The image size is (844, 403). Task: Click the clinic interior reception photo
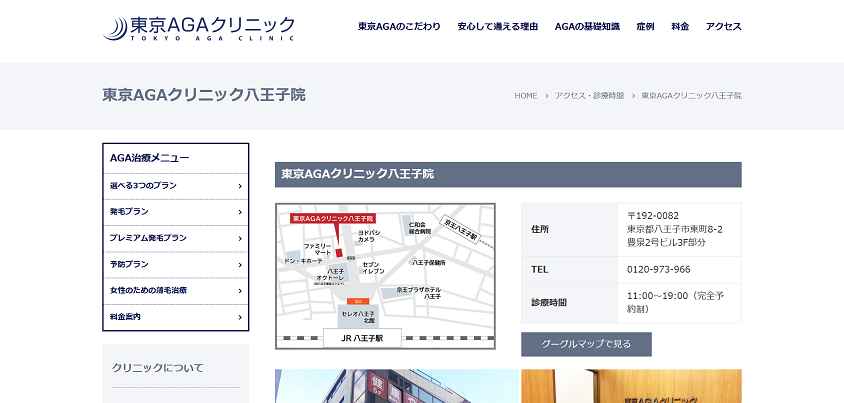pos(631,387)
